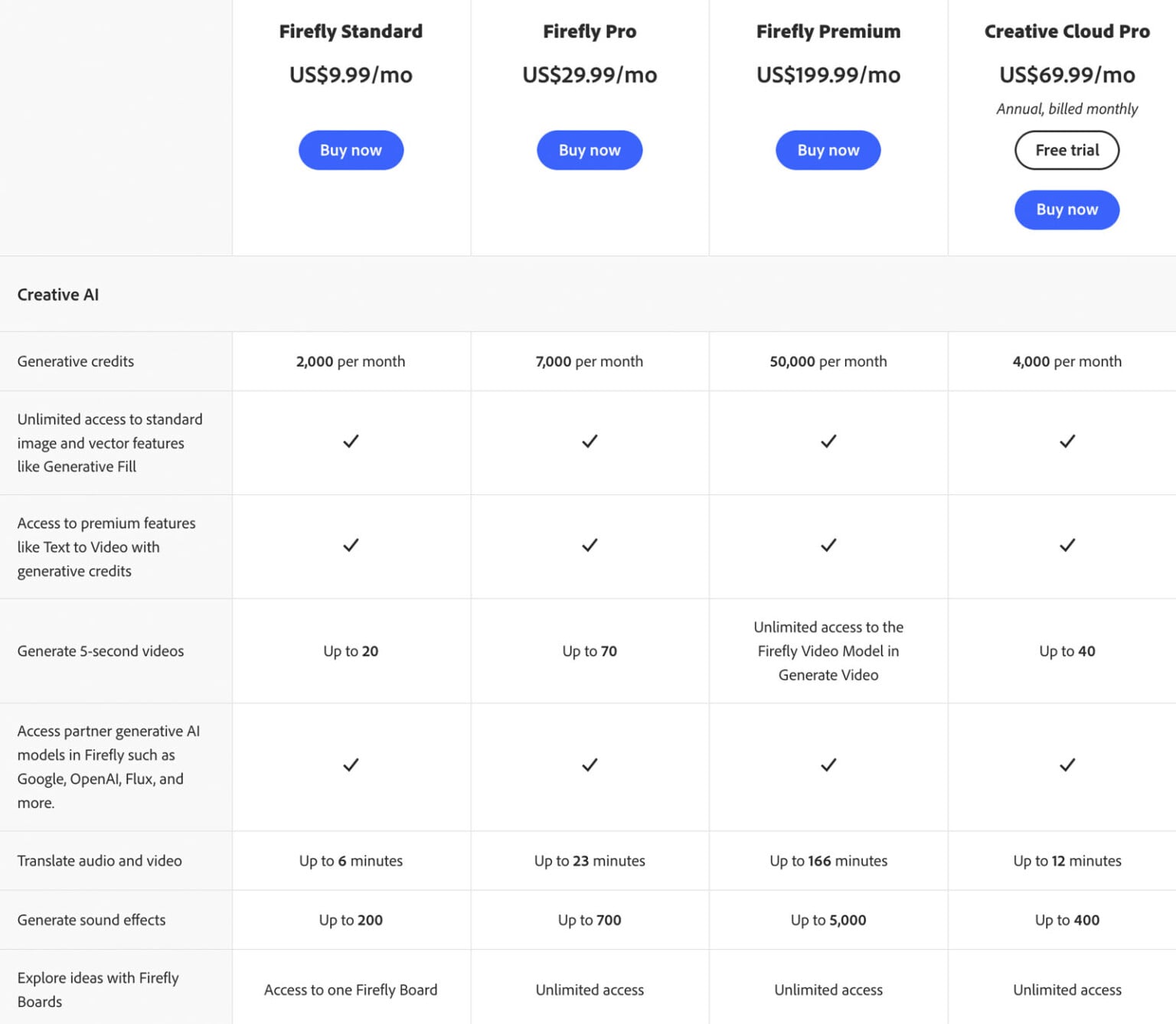Image resolution: width=1176 pixels, height=1024 pixels.
Task: Click Buy now under Firefly Premium
Action: click(x=828, y=150)
